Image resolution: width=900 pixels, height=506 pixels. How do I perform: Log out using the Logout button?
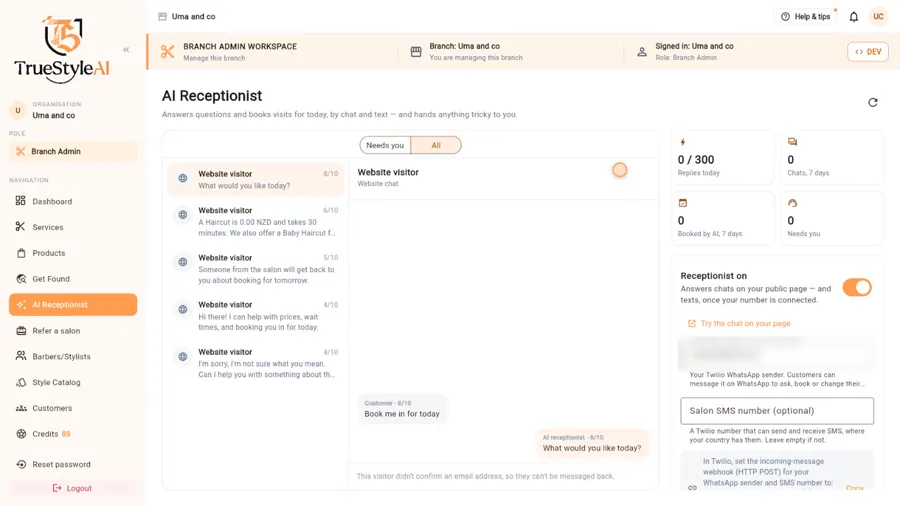pos(73,488)
